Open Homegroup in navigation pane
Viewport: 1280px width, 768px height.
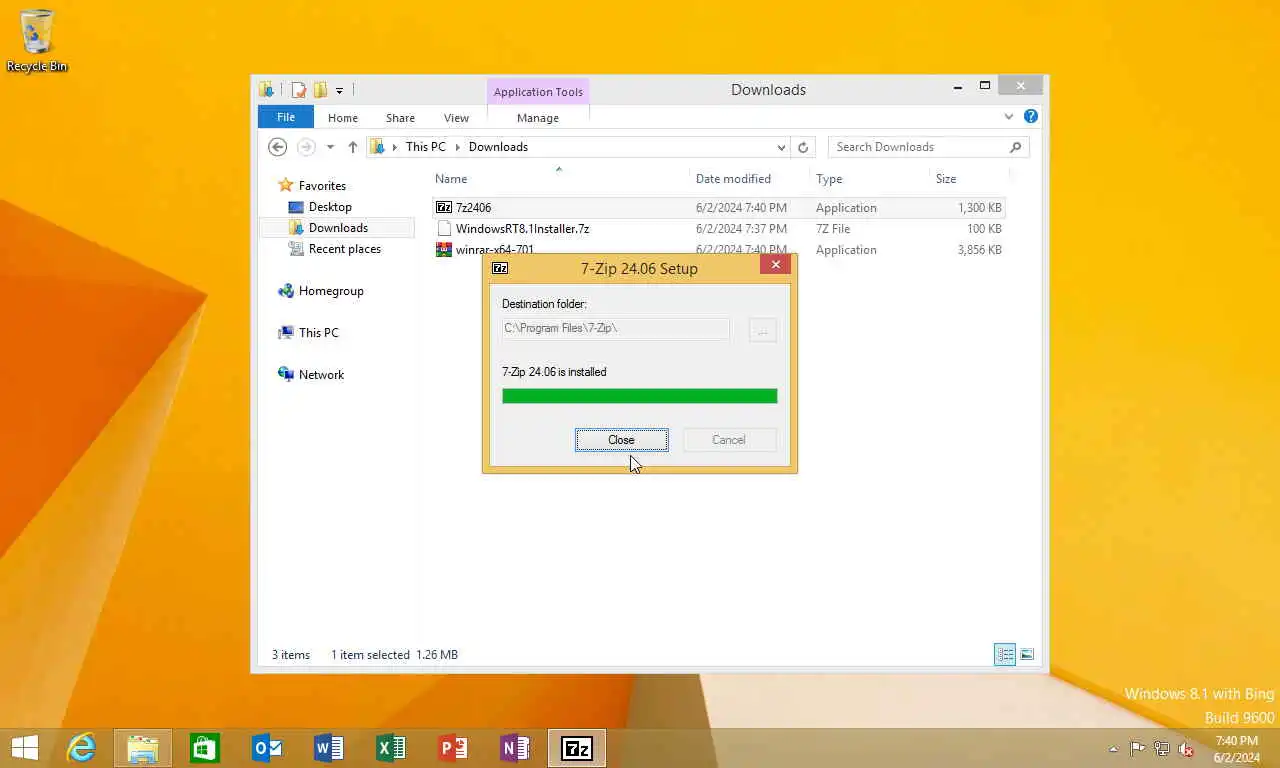(x=331, y=291)
